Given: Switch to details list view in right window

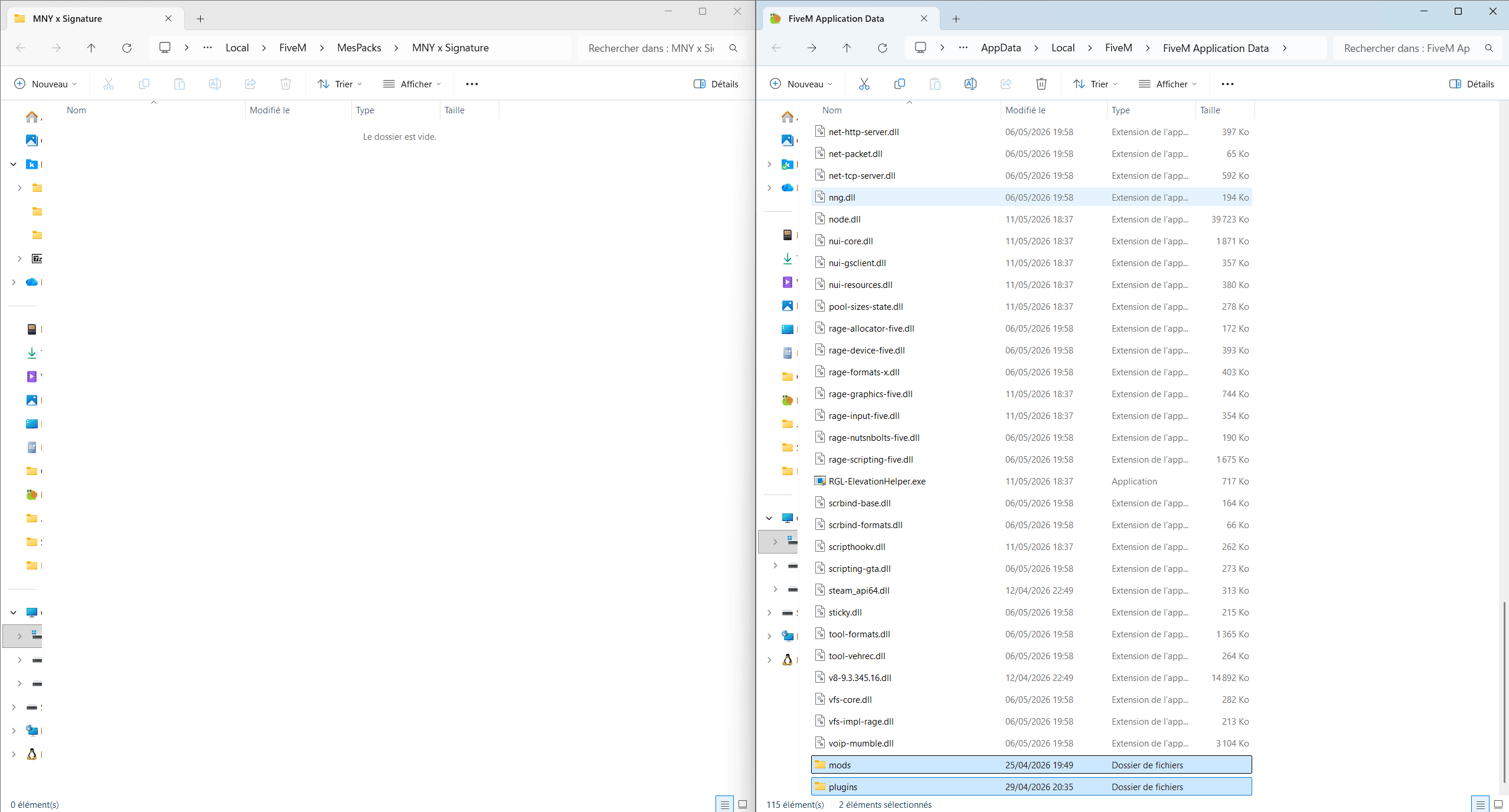Looking at the screenshot, I should 1480,804.
